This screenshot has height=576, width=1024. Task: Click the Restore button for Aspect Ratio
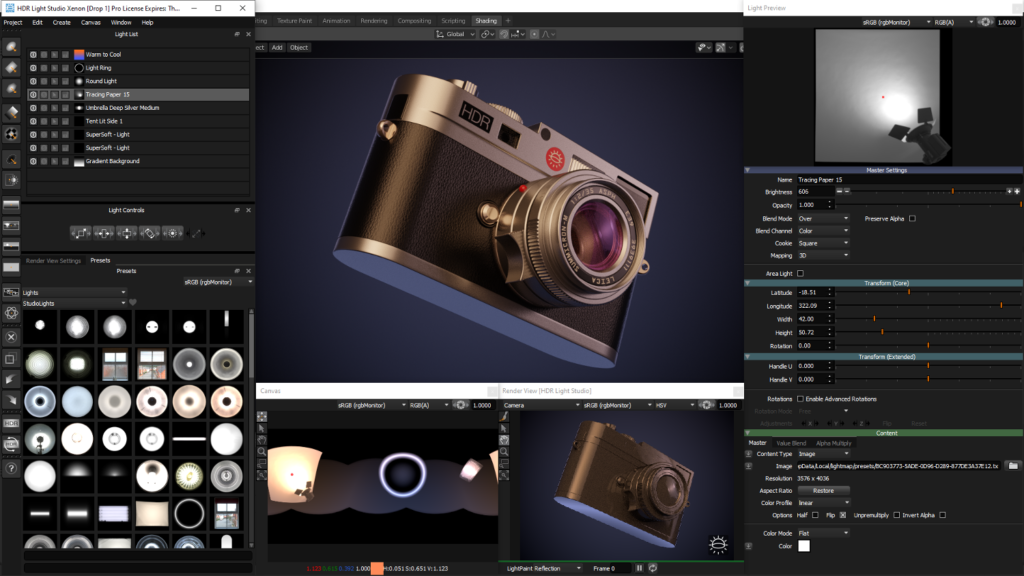[x=823, y=491]
